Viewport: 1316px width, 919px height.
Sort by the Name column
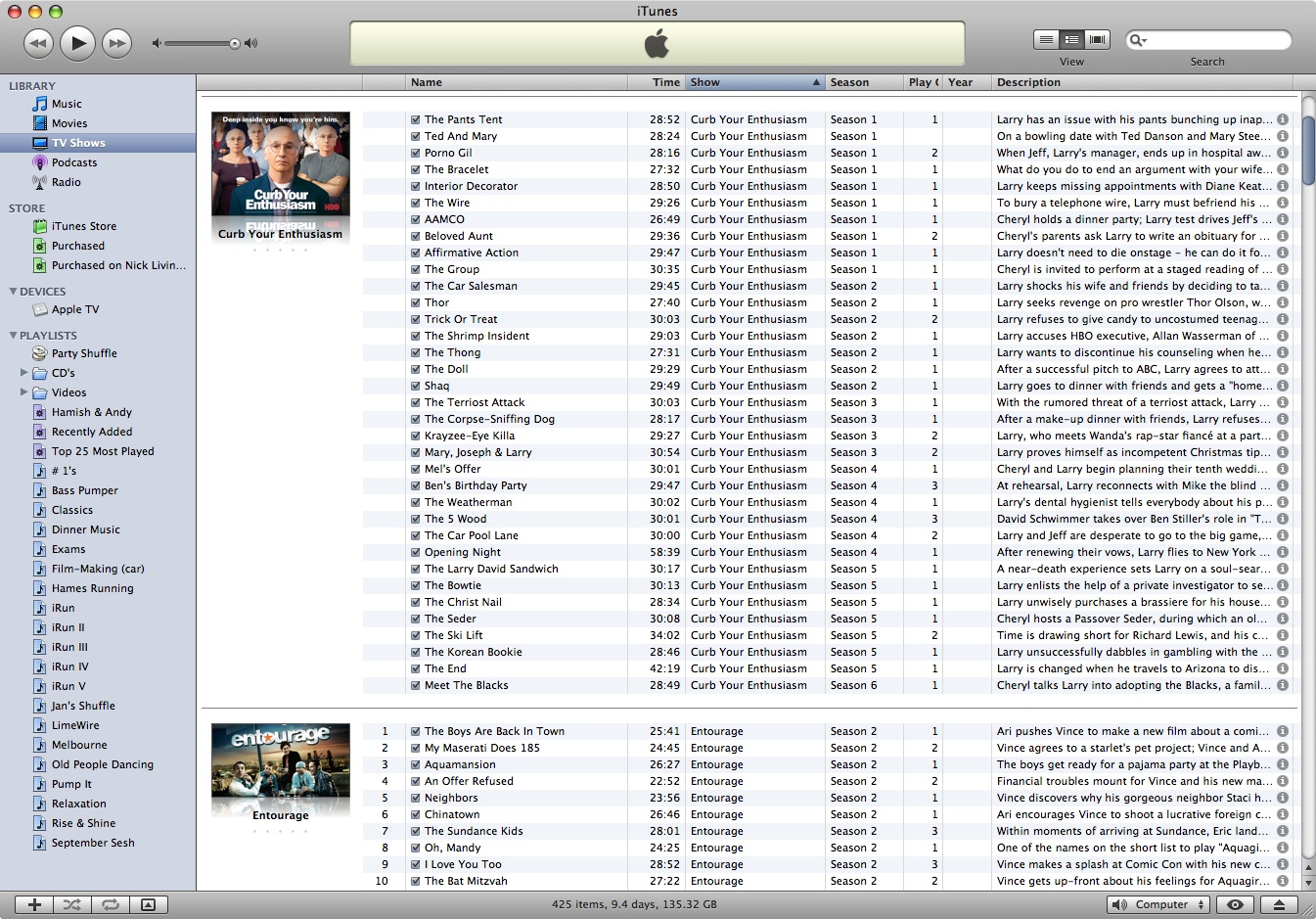(517, 82)
